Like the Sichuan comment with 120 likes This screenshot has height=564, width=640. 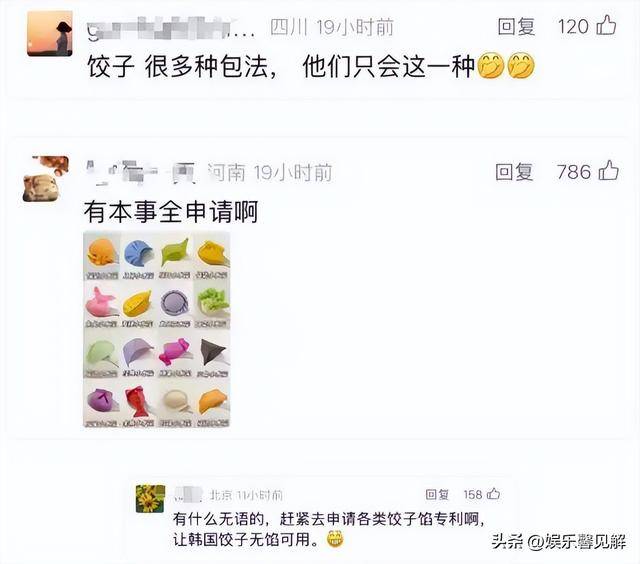pos(606,25)
